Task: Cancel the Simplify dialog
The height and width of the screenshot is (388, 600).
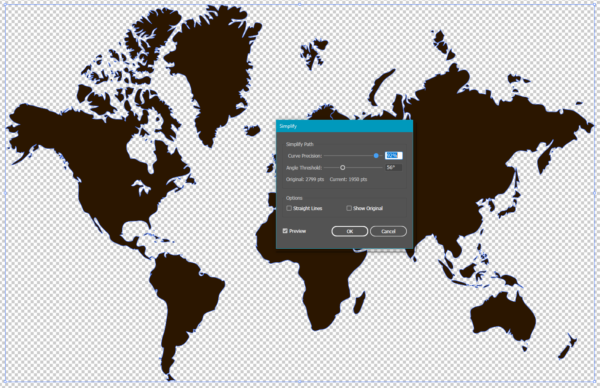Action: [388, 231]
